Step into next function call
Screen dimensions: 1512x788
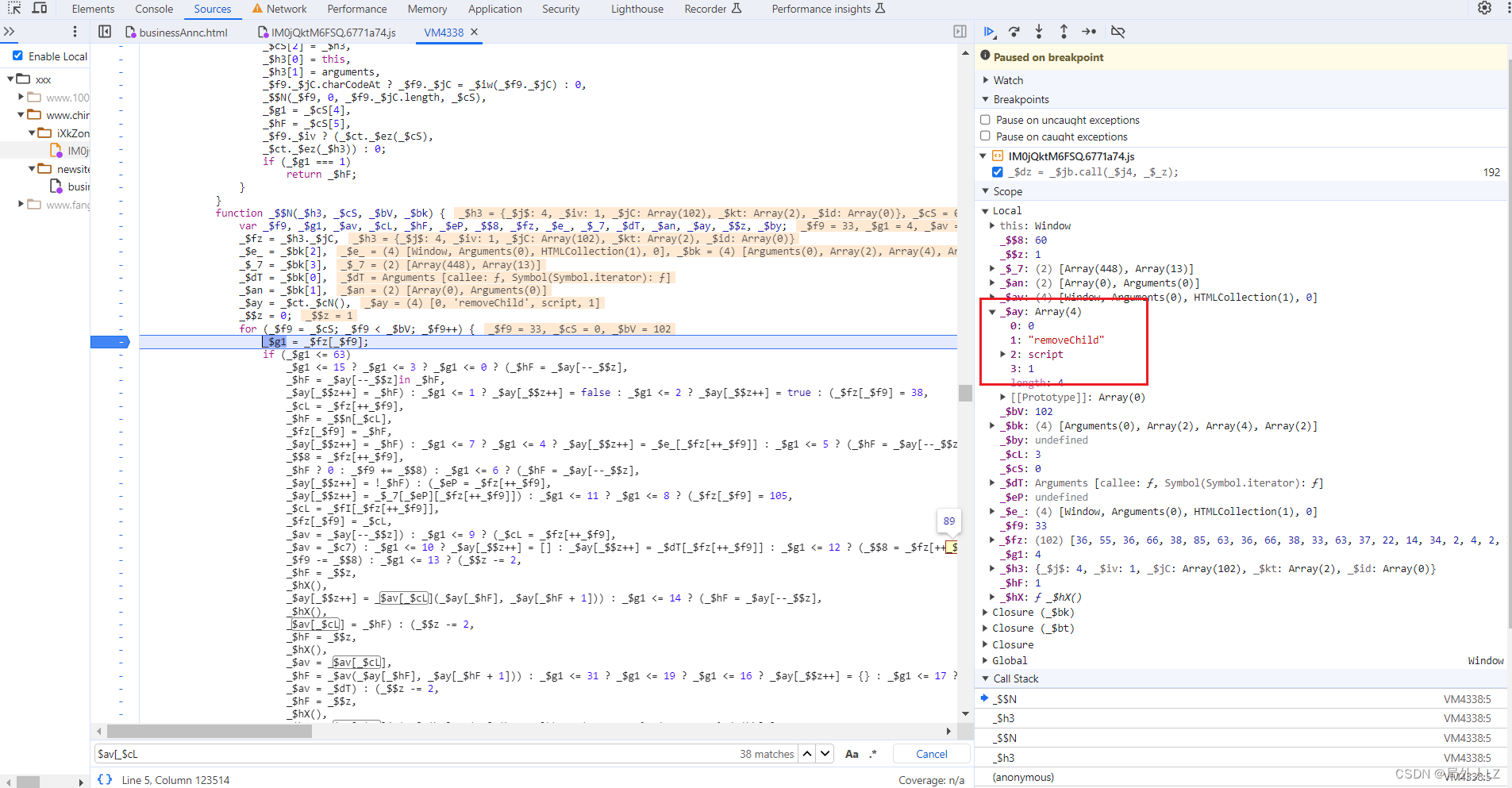(x=1039, y=32)
